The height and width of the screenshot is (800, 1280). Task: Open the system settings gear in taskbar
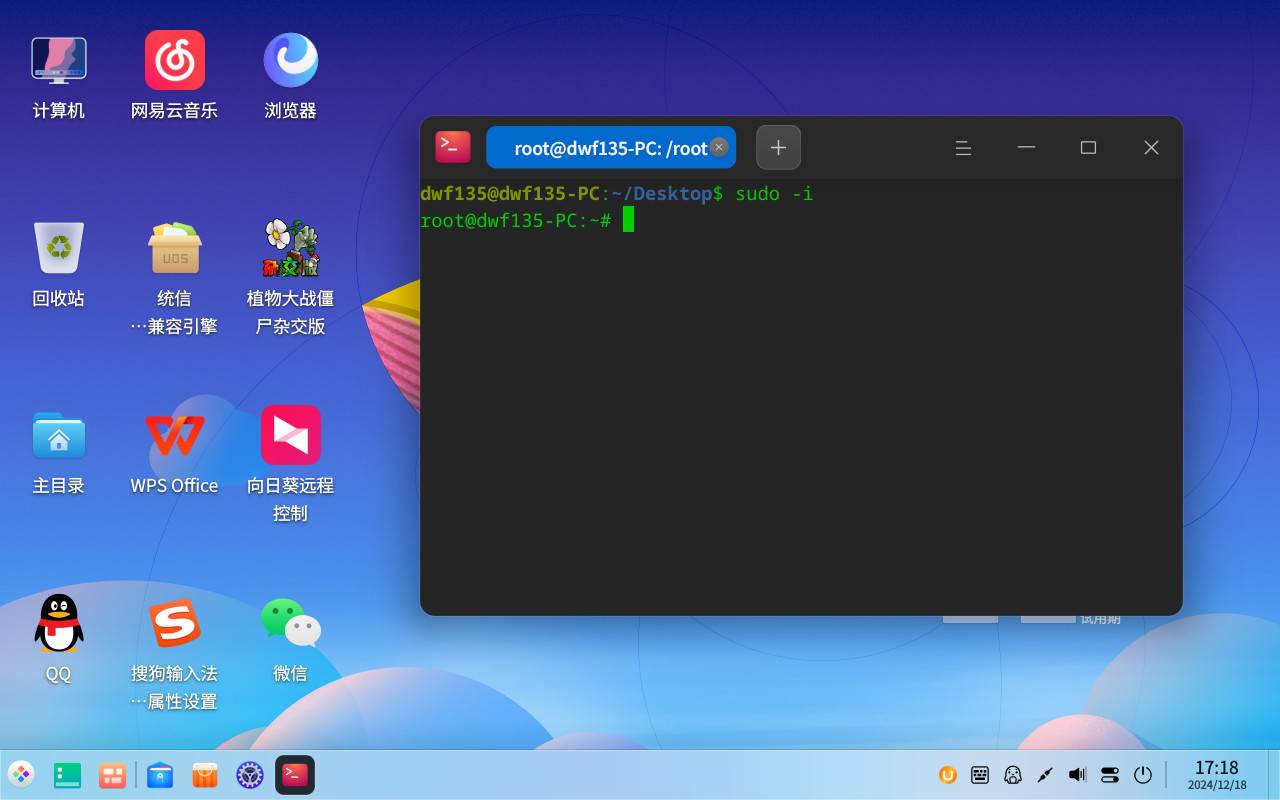click(249, 774)
